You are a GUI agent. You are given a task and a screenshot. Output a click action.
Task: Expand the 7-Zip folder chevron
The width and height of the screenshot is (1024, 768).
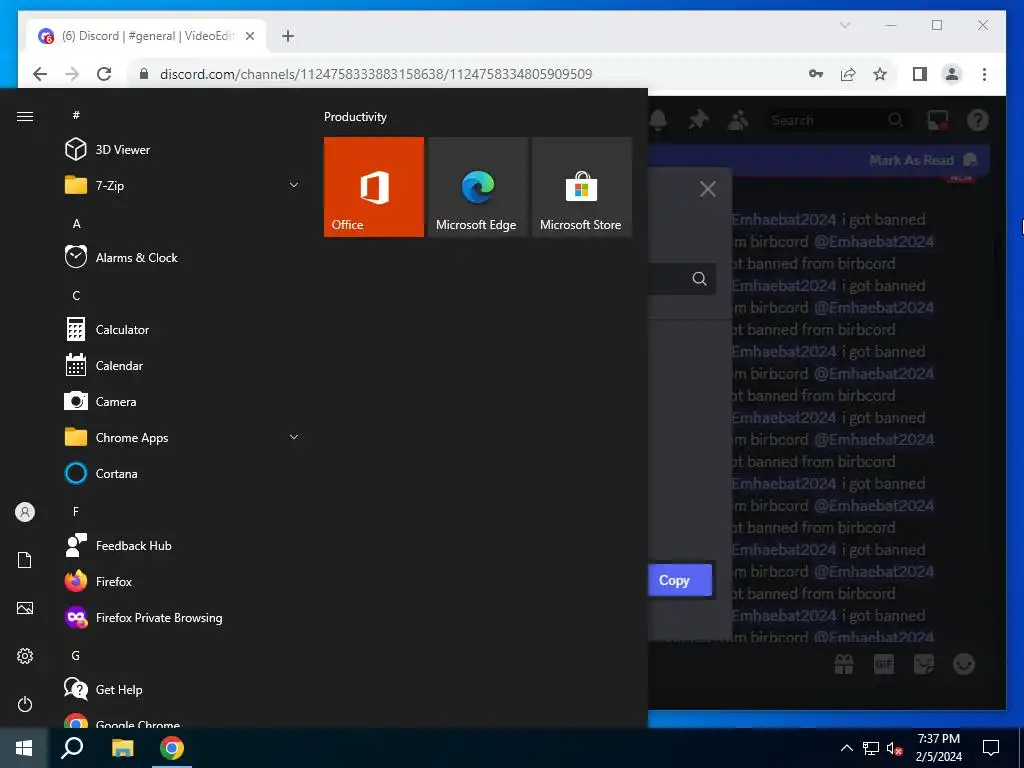tap(294, 185)
